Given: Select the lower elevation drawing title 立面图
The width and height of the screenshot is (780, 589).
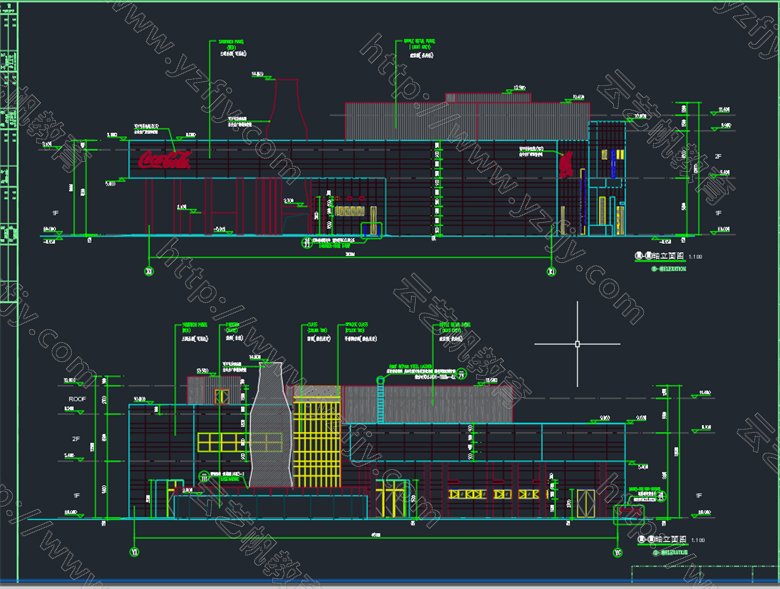Looking at the screenshot, I should (x=662, y=539).
